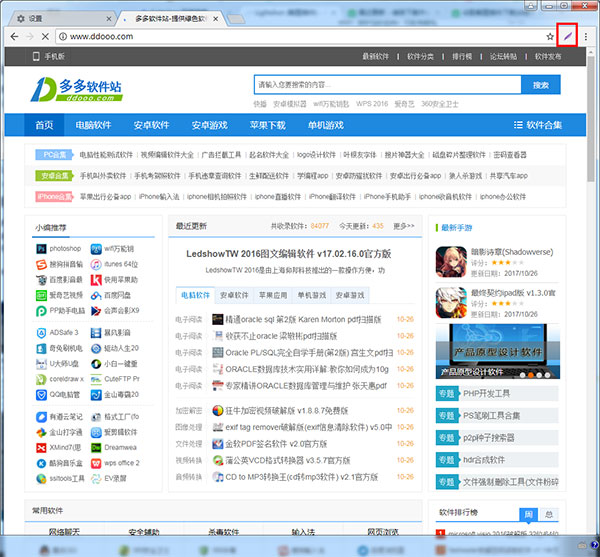Focus the site search input box
The height and width of the screenshot is (557, 600).
click(x=387, y=85)
